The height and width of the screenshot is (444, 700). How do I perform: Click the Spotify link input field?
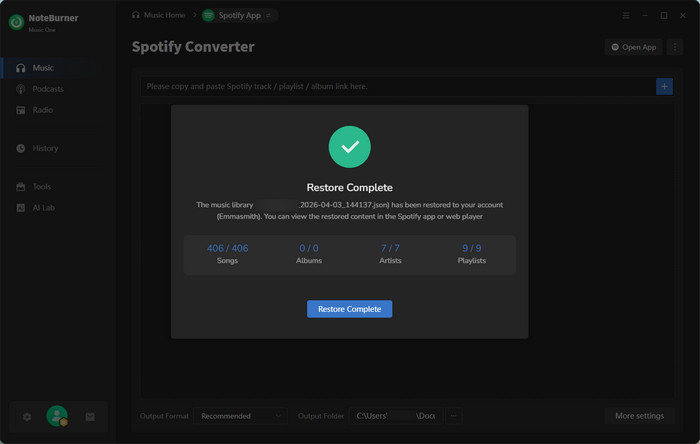[395, 87]
